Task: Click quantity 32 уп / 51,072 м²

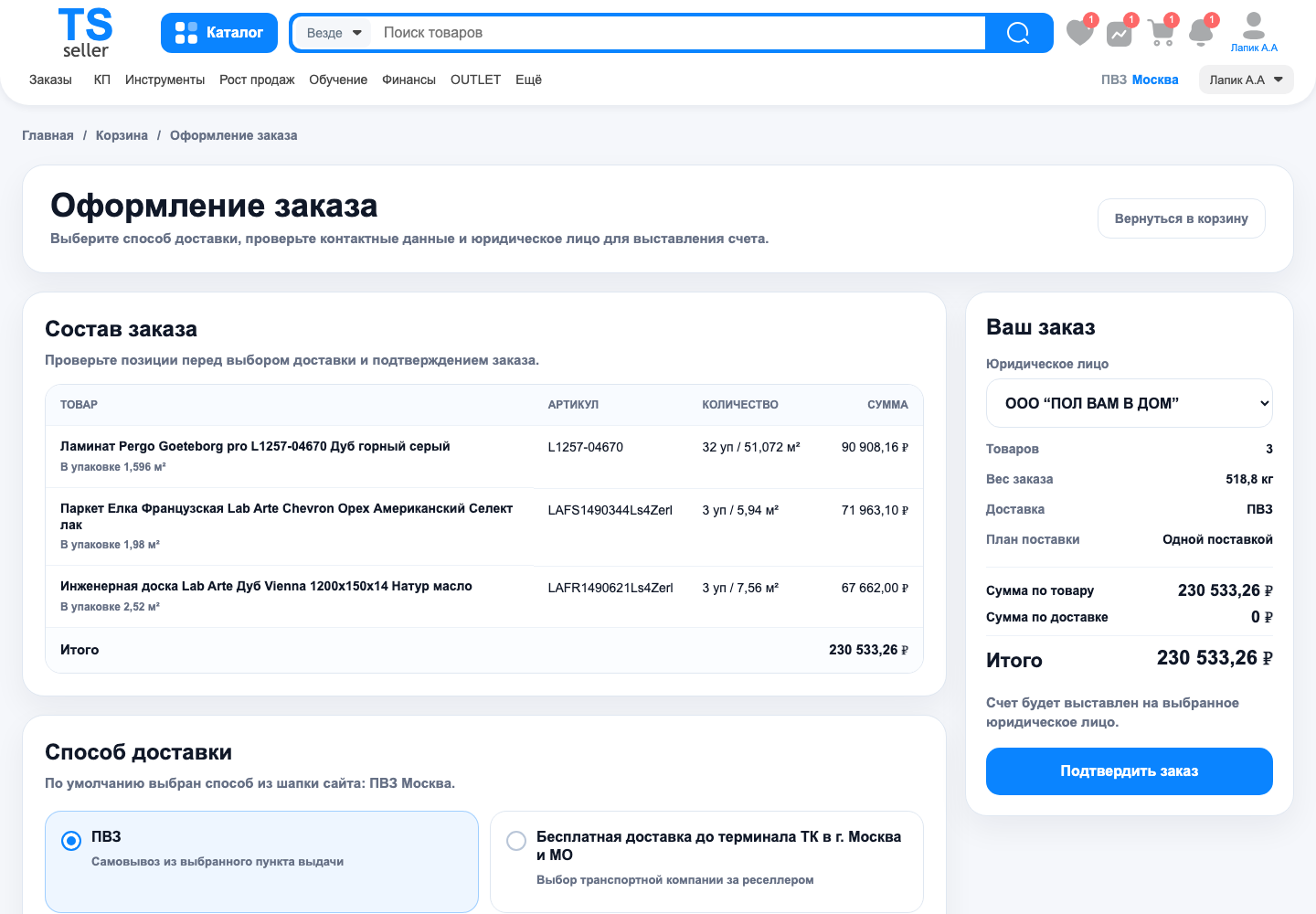Action: (x=750, y=447)
